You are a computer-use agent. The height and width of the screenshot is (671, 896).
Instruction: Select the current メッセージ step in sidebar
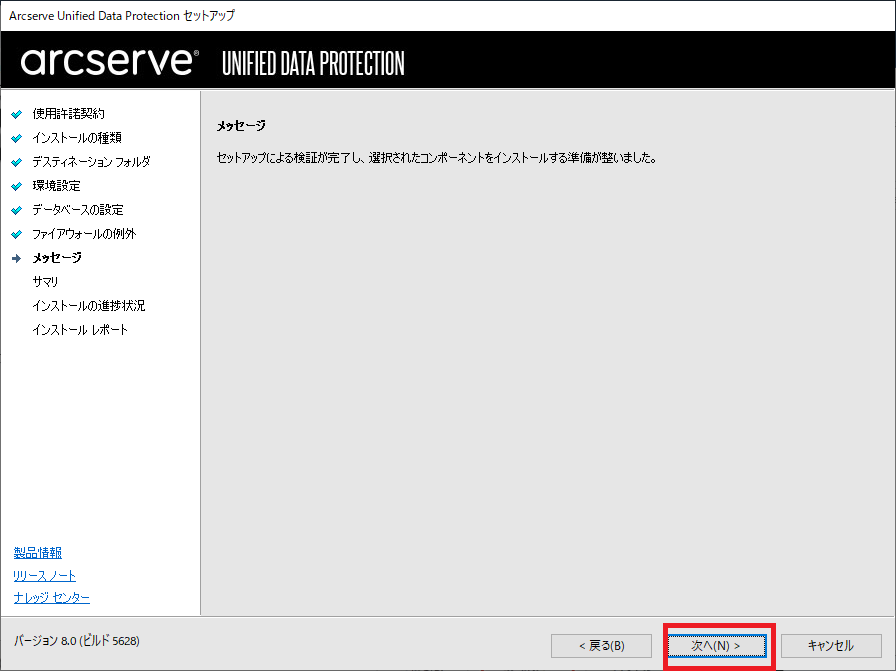click(57, 258)
